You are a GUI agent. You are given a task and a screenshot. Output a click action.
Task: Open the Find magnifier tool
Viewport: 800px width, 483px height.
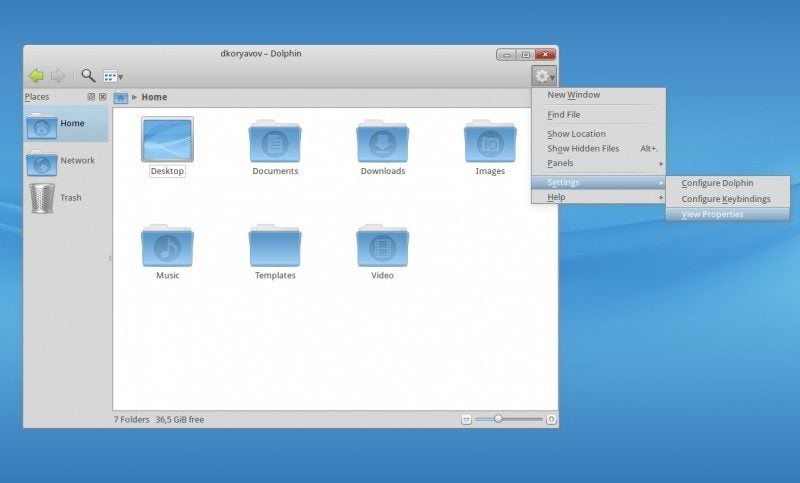tap(88, 75)
